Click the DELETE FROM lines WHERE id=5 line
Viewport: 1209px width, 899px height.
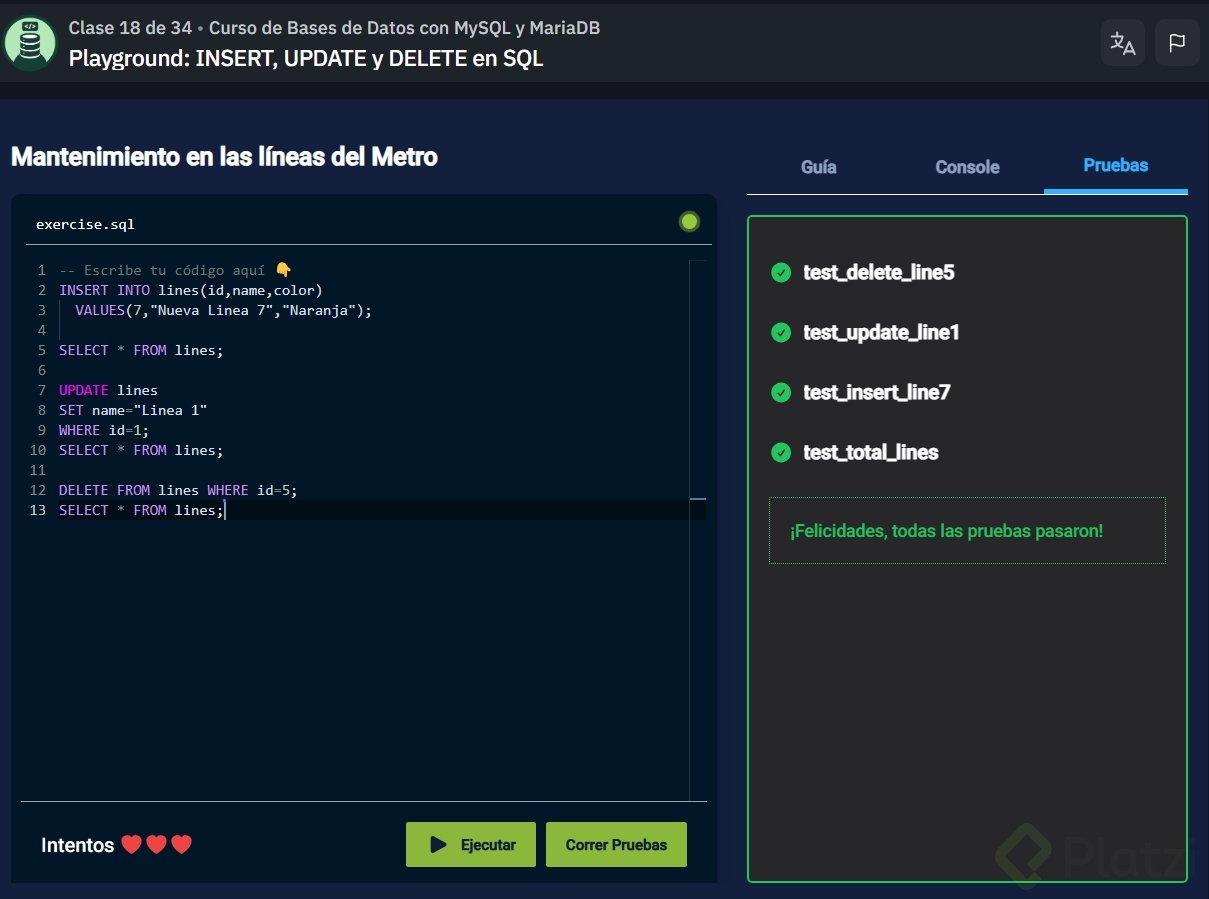click(x=178, y=490)
